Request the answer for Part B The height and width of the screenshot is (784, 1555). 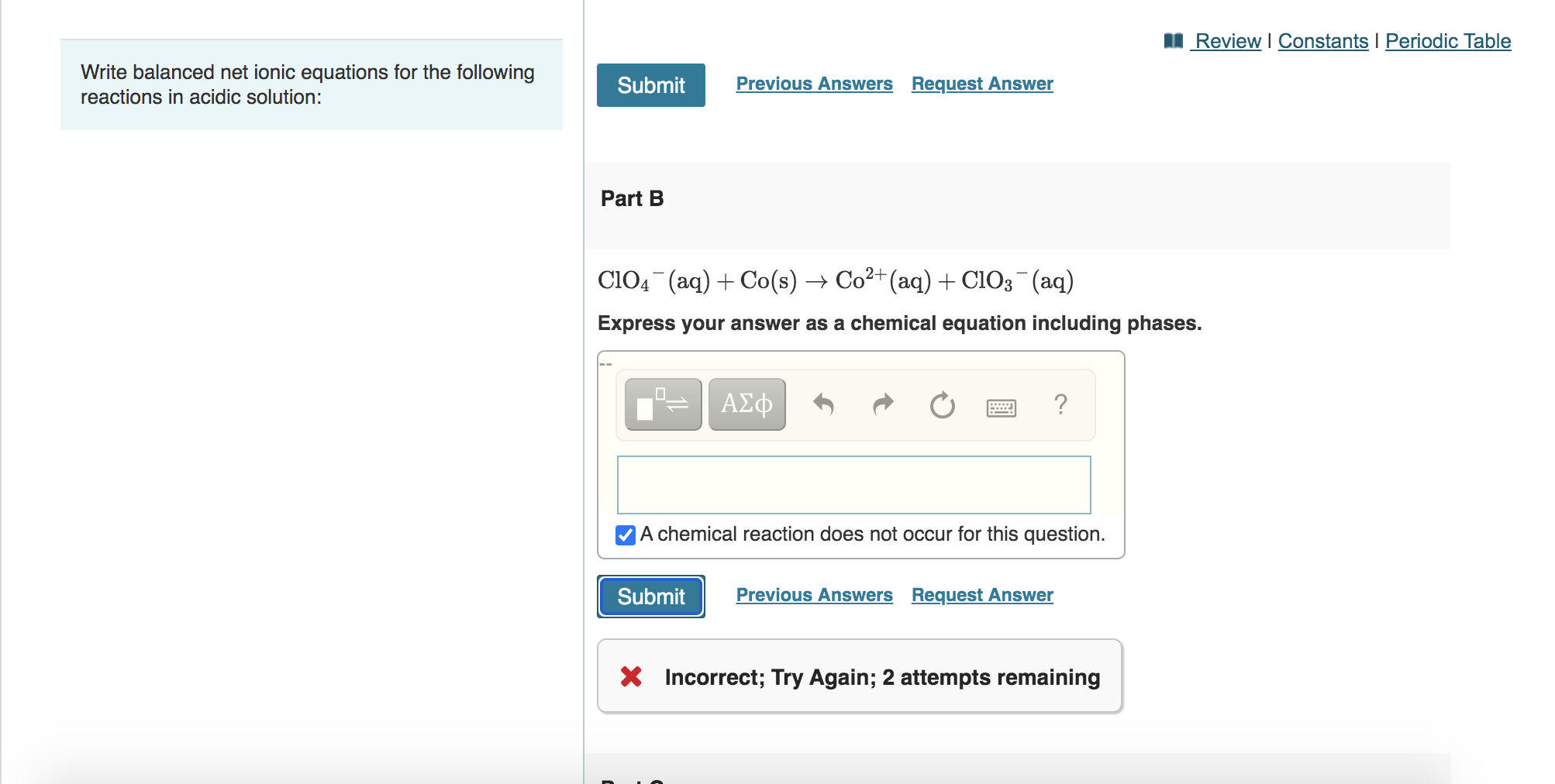981,595
